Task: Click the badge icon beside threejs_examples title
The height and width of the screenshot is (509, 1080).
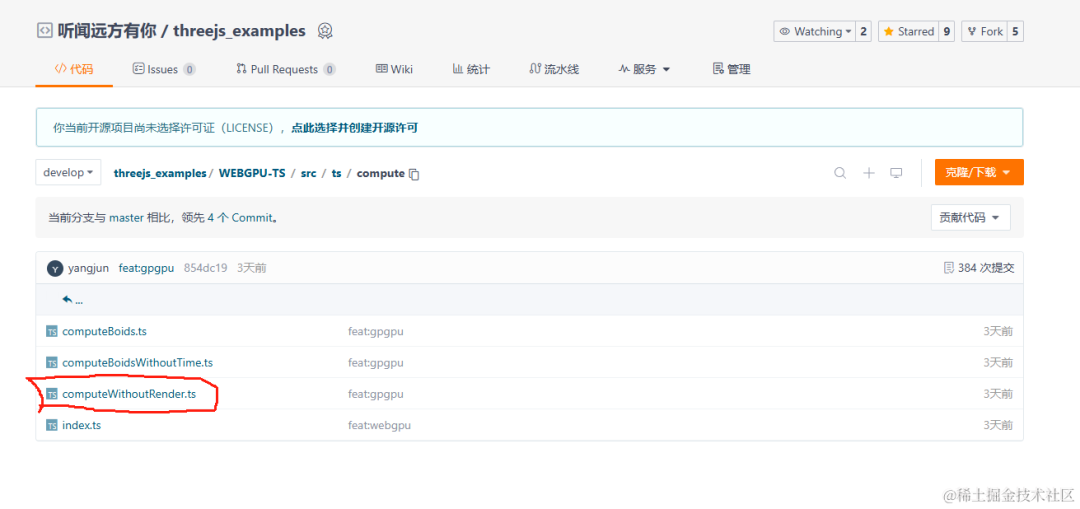Action: (x=325, y=31)
